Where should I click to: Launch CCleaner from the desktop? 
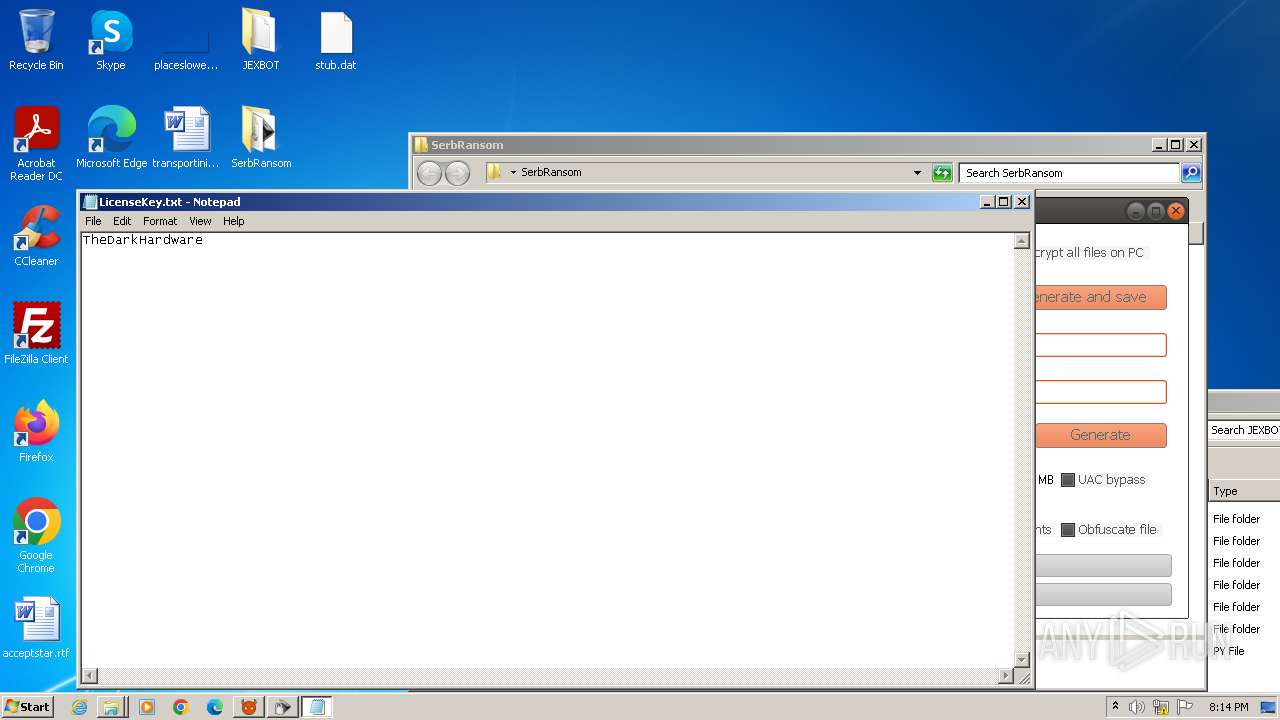(x=36, y=235)
